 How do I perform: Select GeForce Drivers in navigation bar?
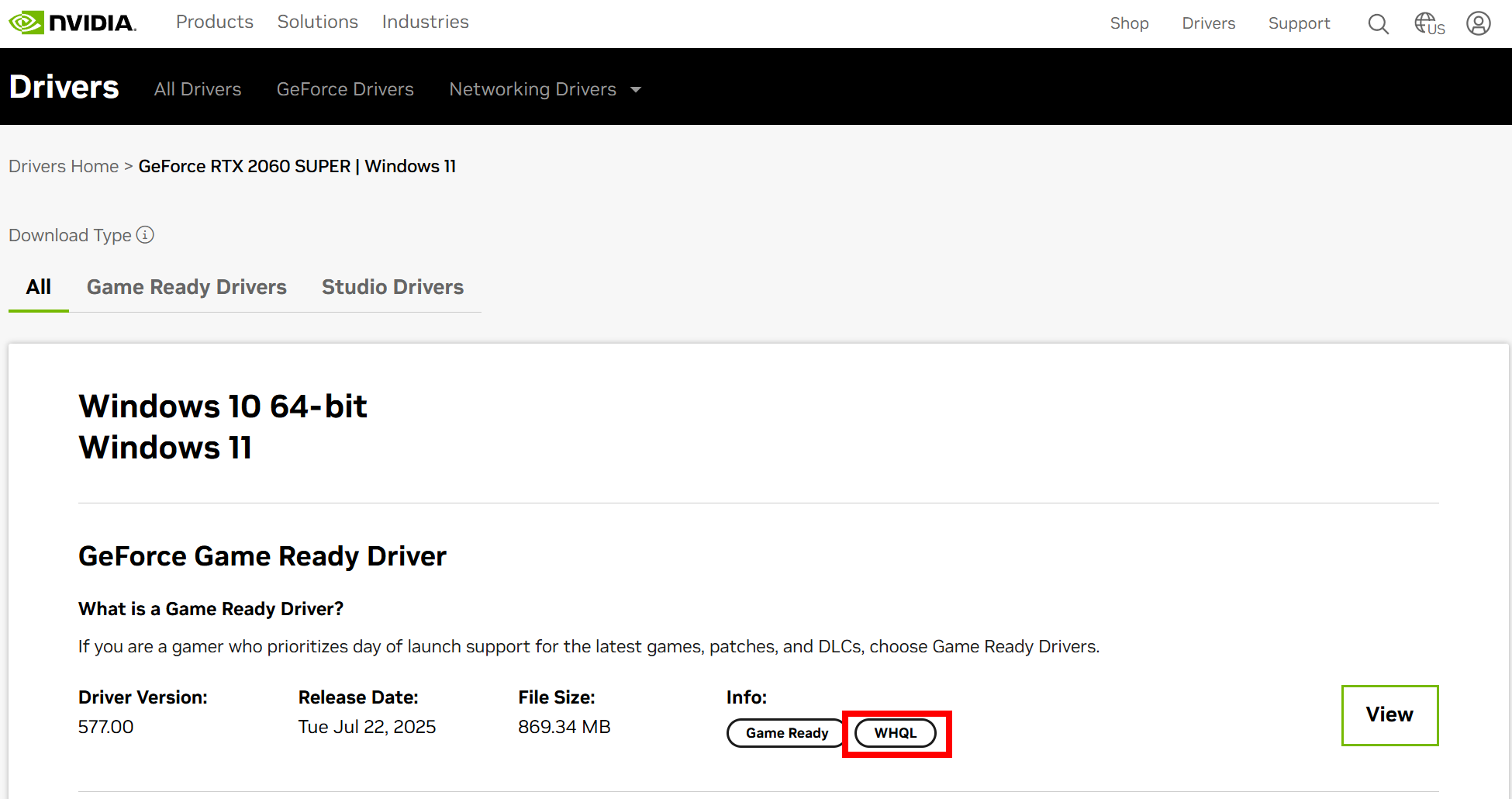[x=345, y=90]
